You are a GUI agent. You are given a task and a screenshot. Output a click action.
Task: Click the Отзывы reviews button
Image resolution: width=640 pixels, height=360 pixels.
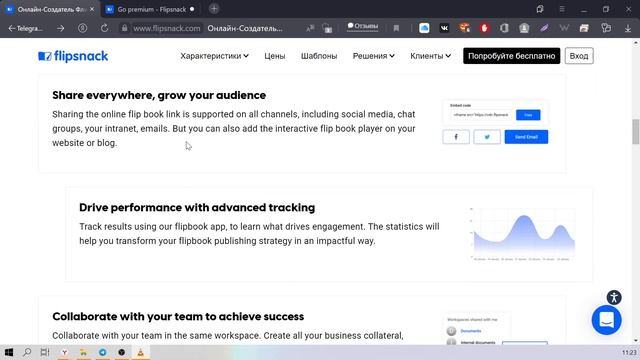[x=362, y=27]
